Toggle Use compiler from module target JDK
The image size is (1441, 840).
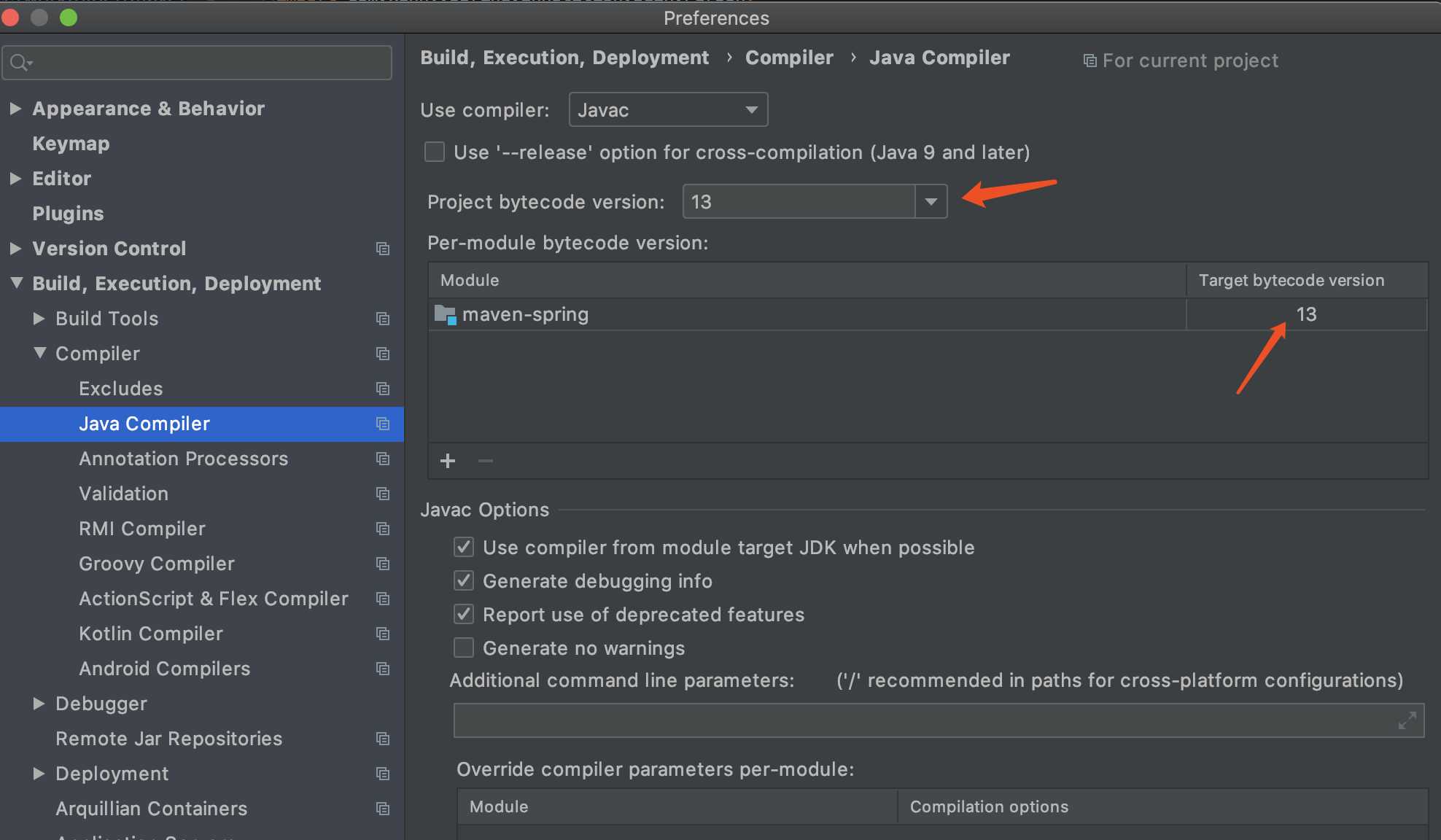464,547
